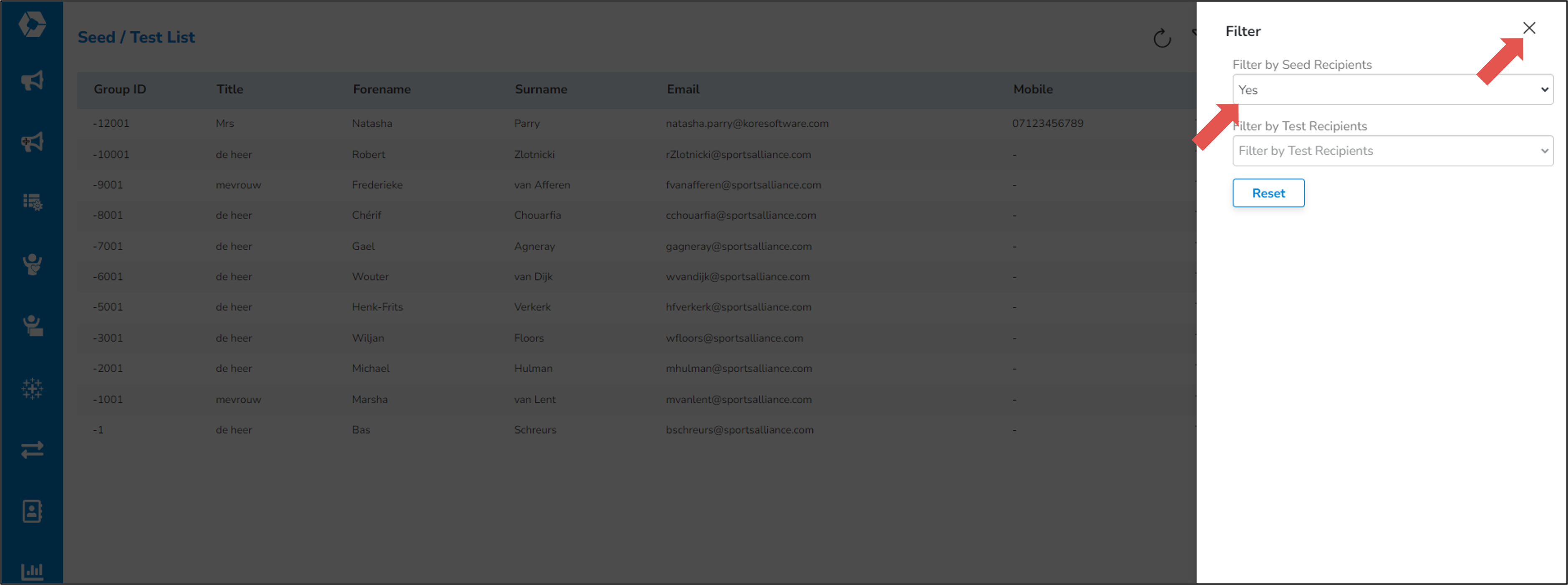The height and width of the screenshot is (585, 1568).
Task: Click email cchouarfia@sportsalliance.com
Action: click(x=741, y=215)
